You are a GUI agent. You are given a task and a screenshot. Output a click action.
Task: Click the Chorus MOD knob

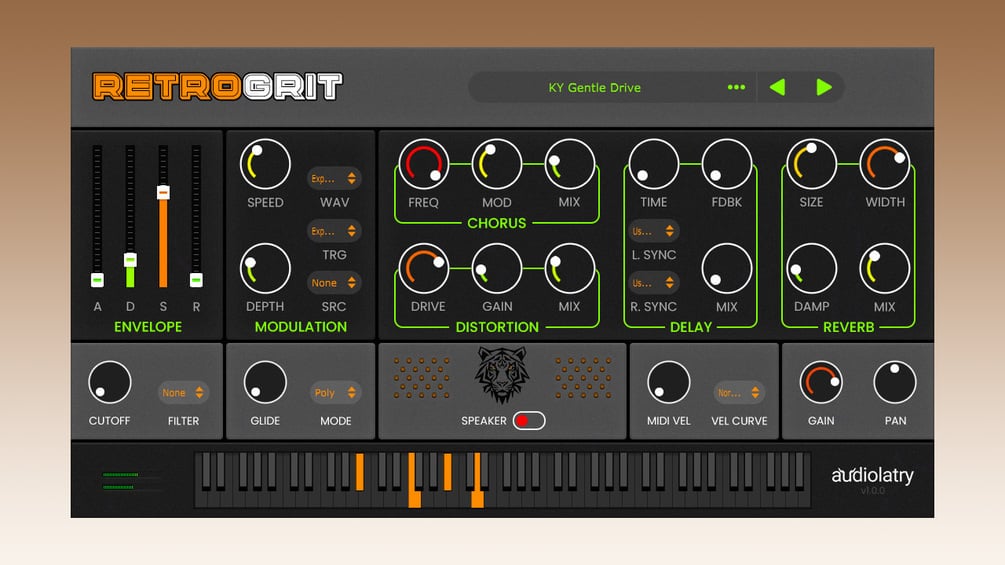pos(497,164)
